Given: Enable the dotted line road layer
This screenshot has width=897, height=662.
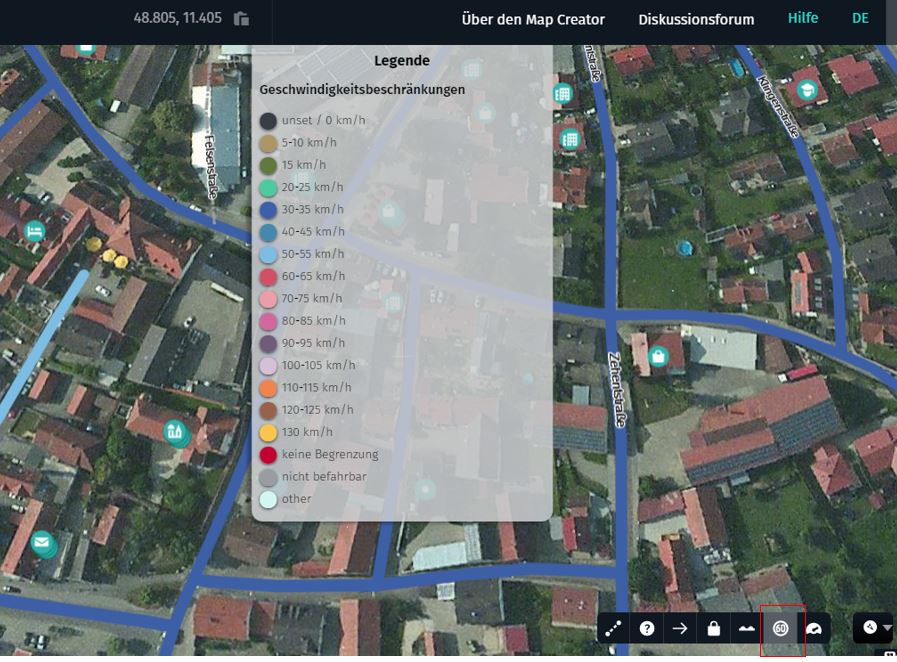Looking at the screenshot, I should pyautogui.click(x=614, y=628).
